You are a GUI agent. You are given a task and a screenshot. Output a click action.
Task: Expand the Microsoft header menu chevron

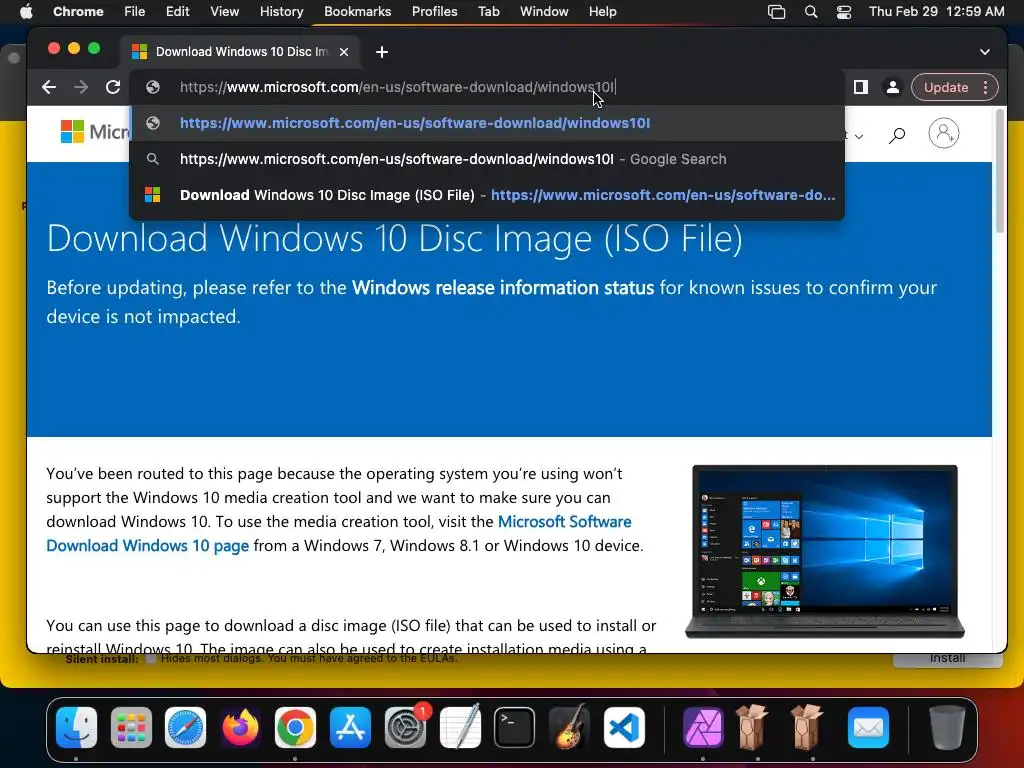click(x=858, y=136)
